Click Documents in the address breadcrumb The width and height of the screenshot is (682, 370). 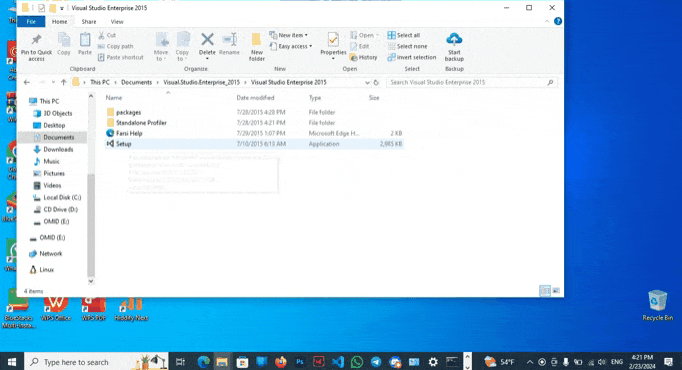pos(136,82)
